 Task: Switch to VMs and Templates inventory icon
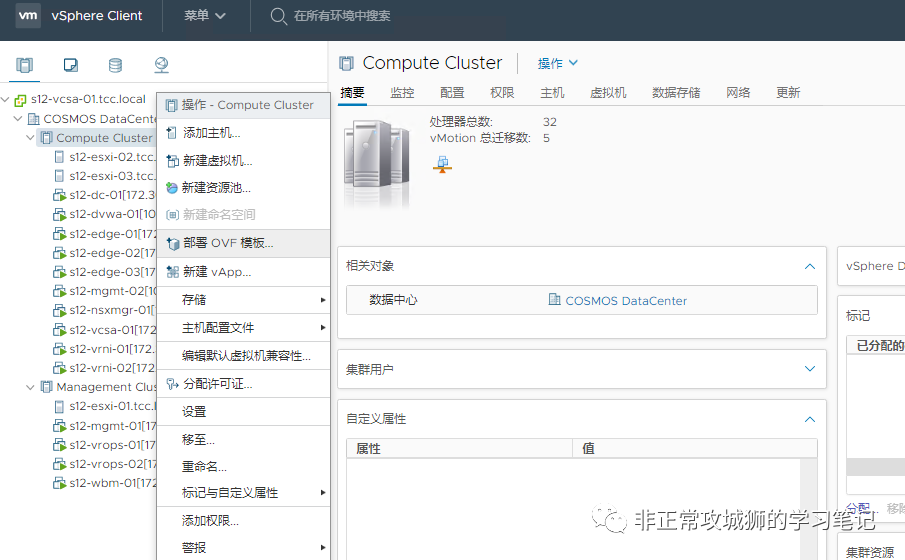70,65
